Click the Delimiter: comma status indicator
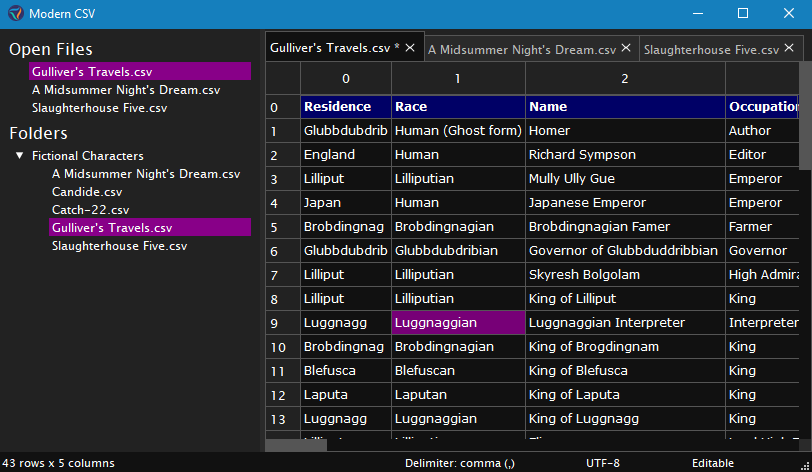The height and width of the screenshot is (472, 812). tap(460, 463)
